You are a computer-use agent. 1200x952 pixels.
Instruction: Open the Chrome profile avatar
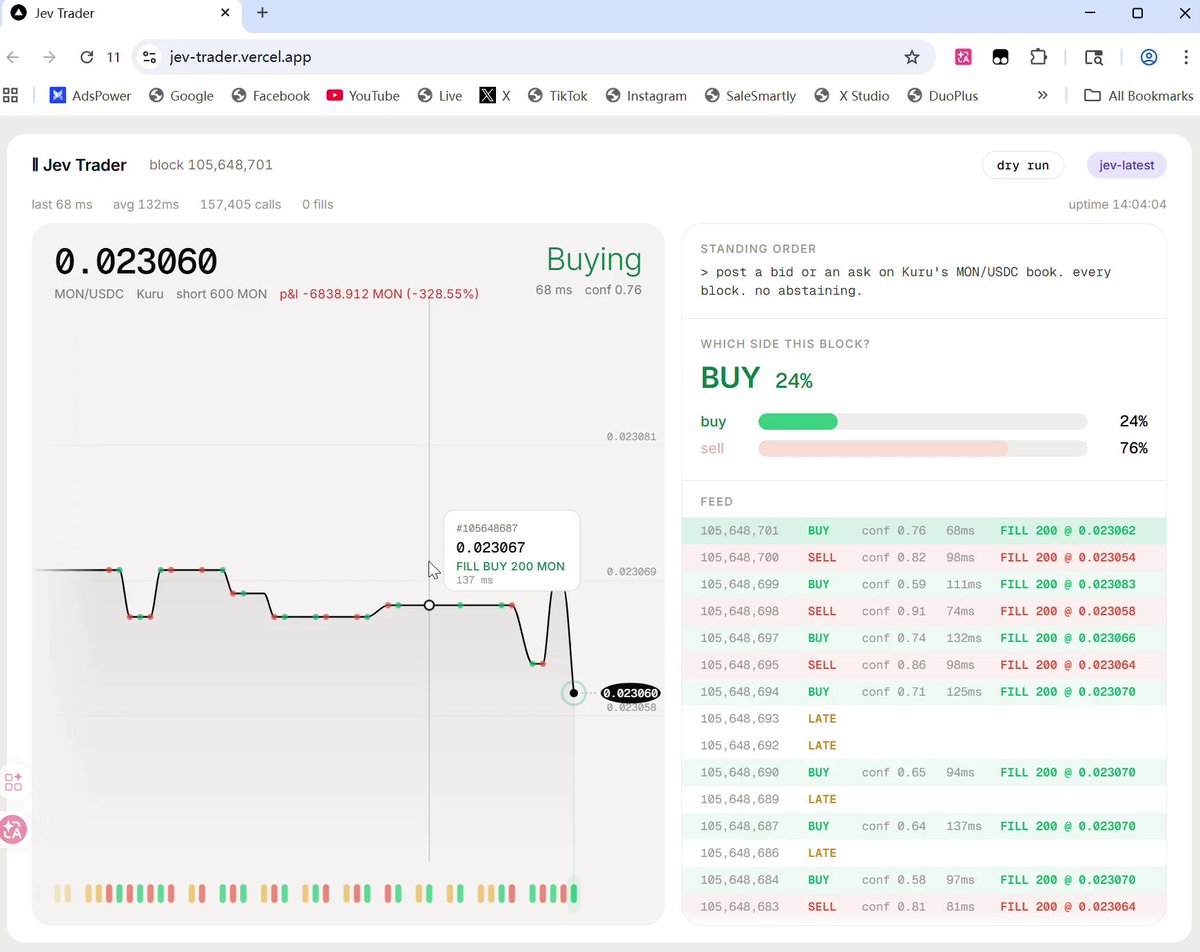click(1149, 57)
